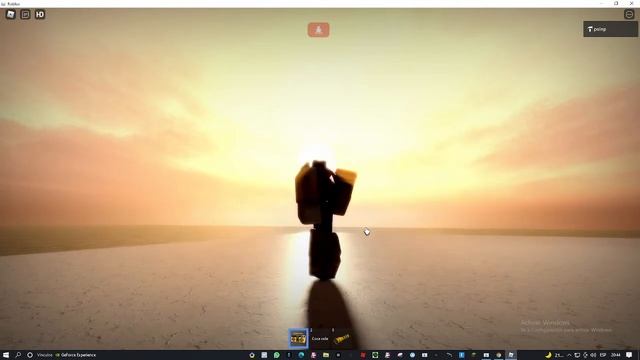640x360 pixels.
Task: Open the weather moon icon in the system tray
Action: pyautogui.click(x=549, y=355)
